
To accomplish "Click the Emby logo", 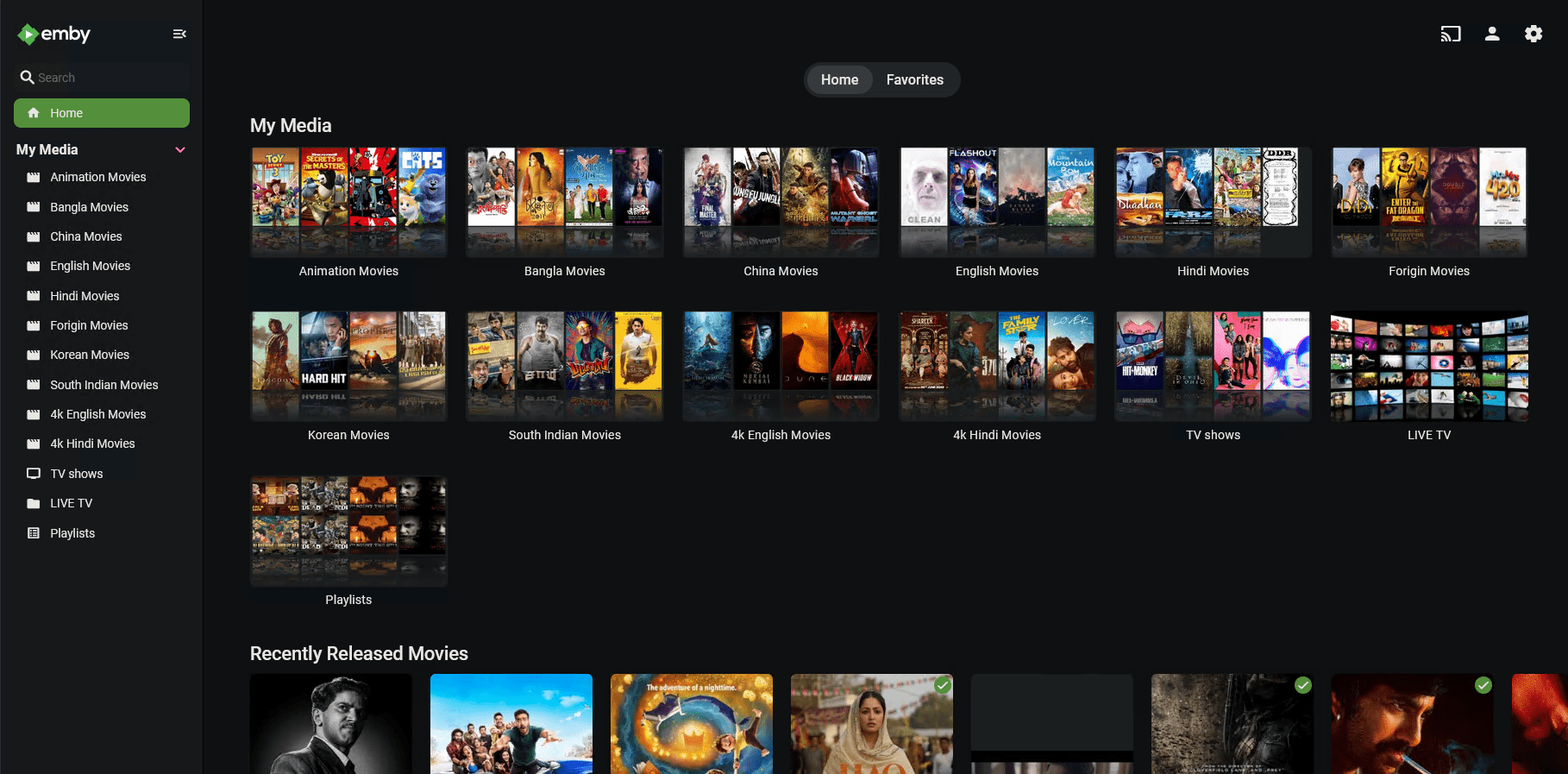I will [54, 34].
